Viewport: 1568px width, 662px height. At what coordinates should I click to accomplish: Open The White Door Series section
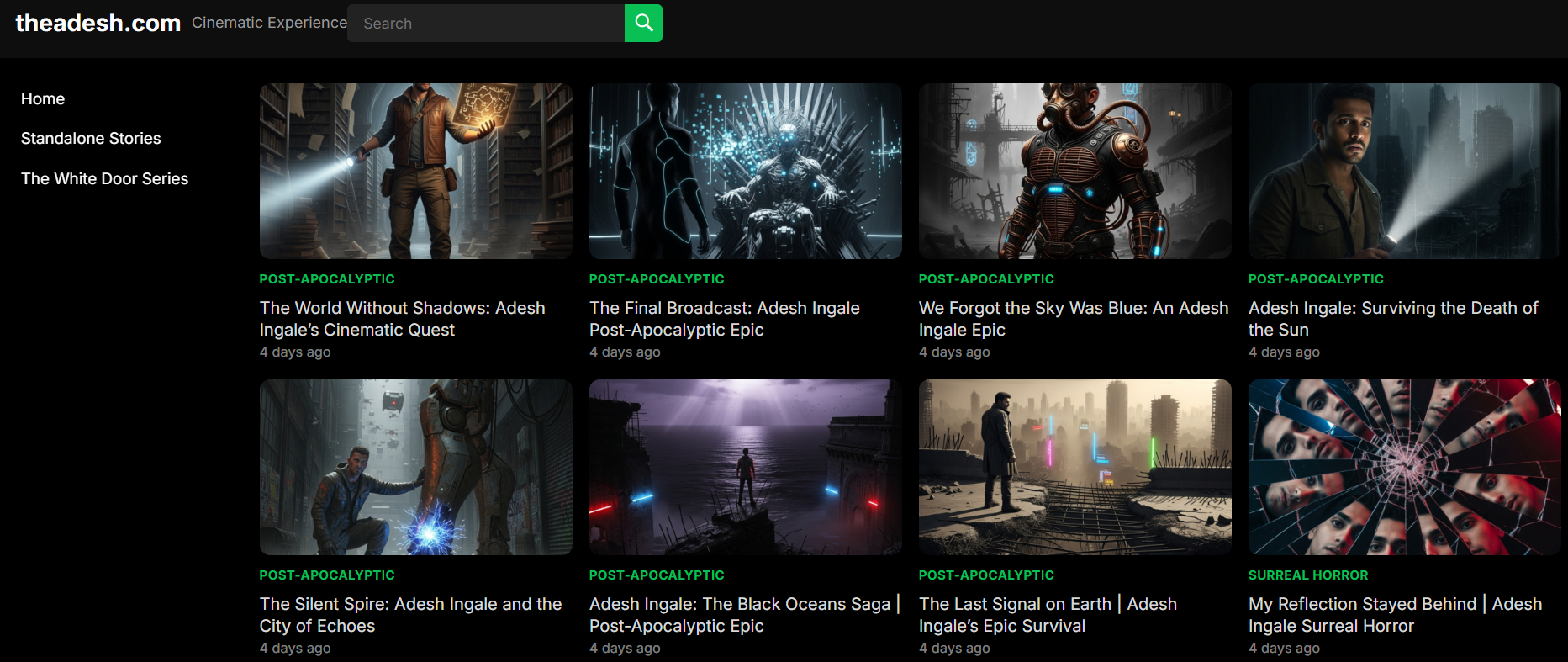pos(104,178)
